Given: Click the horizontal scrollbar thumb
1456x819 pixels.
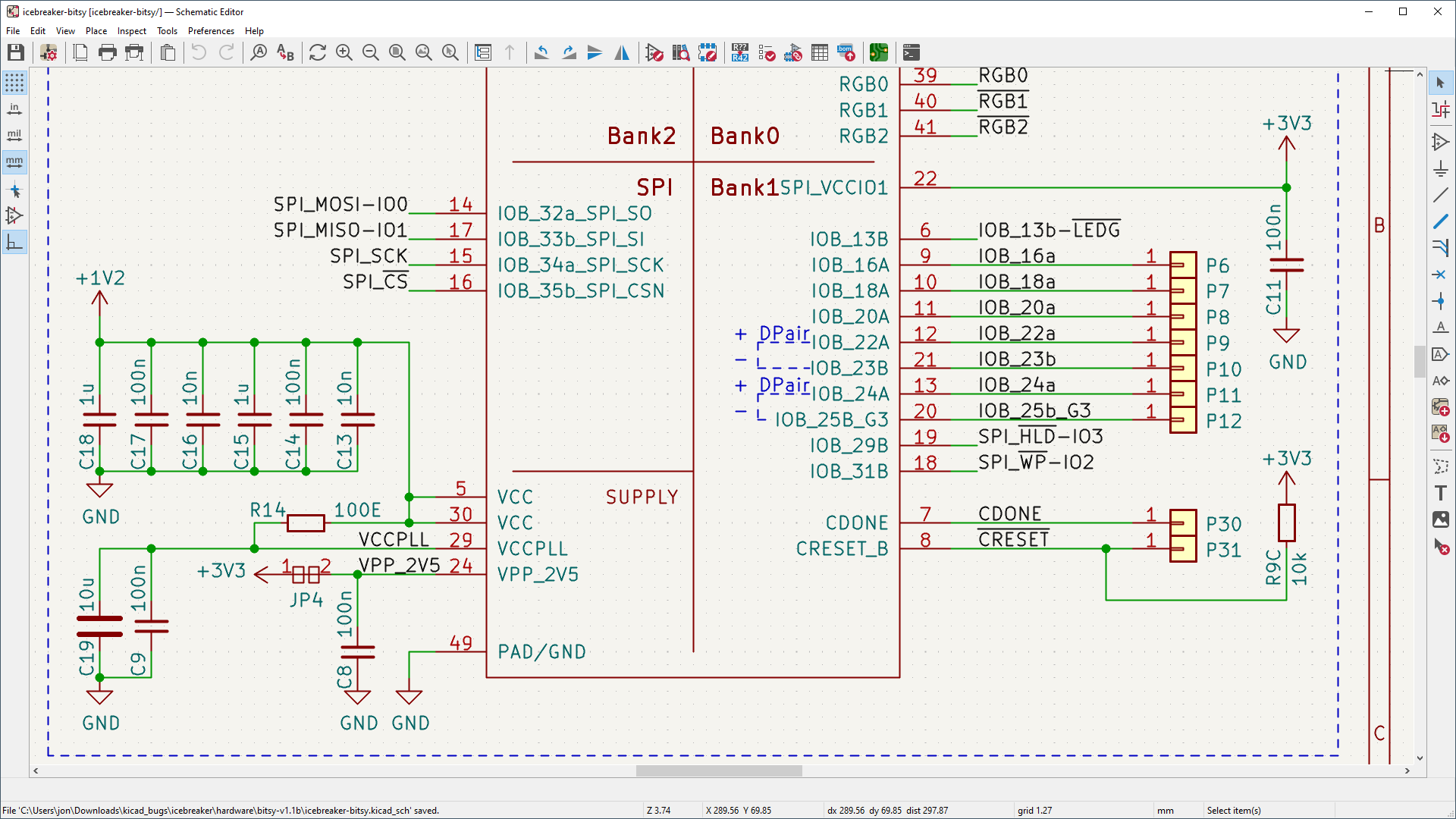Looking at the screenshot, I should click(x=718, y=770).
